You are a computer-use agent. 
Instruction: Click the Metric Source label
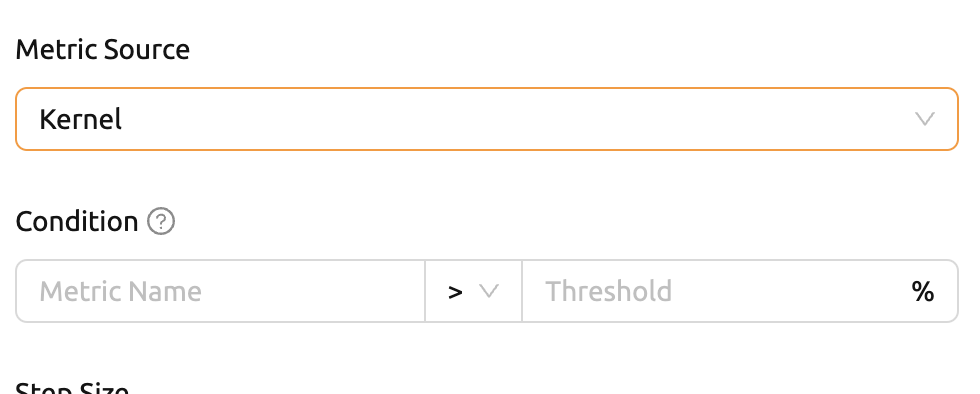click(x=102, y=49)
